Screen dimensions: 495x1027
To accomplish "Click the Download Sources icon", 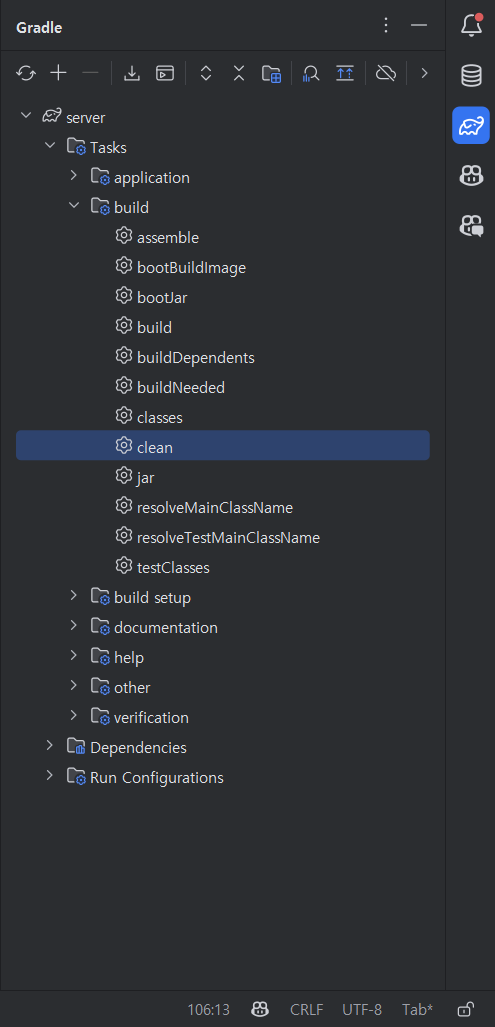I will 132,73.
